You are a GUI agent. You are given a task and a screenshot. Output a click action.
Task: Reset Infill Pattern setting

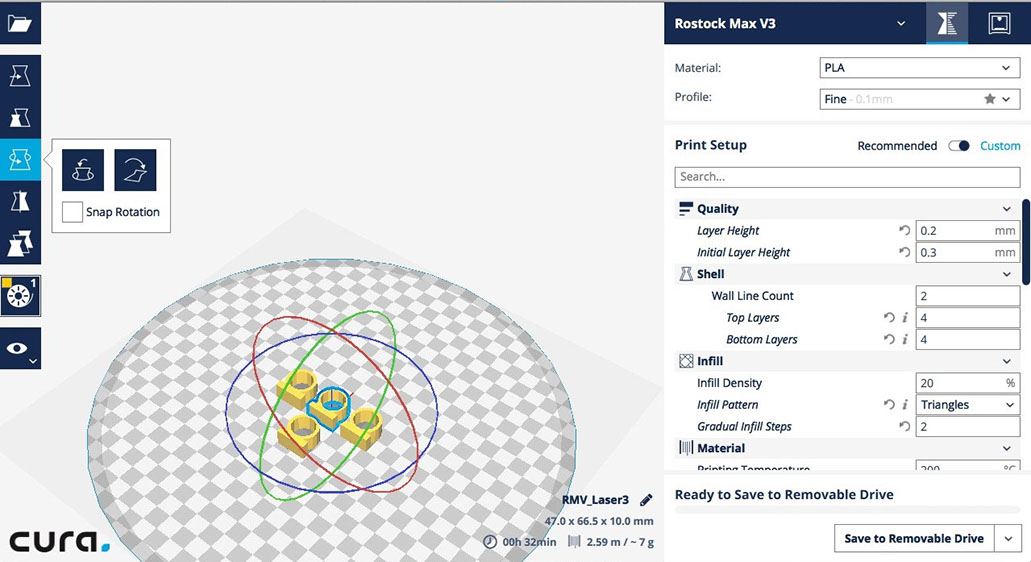click(889, 405)
